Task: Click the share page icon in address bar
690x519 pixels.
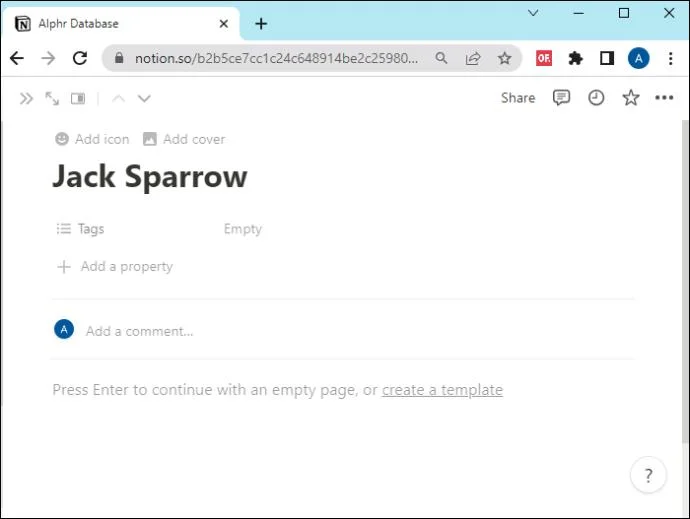Action: (x=473, y=58)
